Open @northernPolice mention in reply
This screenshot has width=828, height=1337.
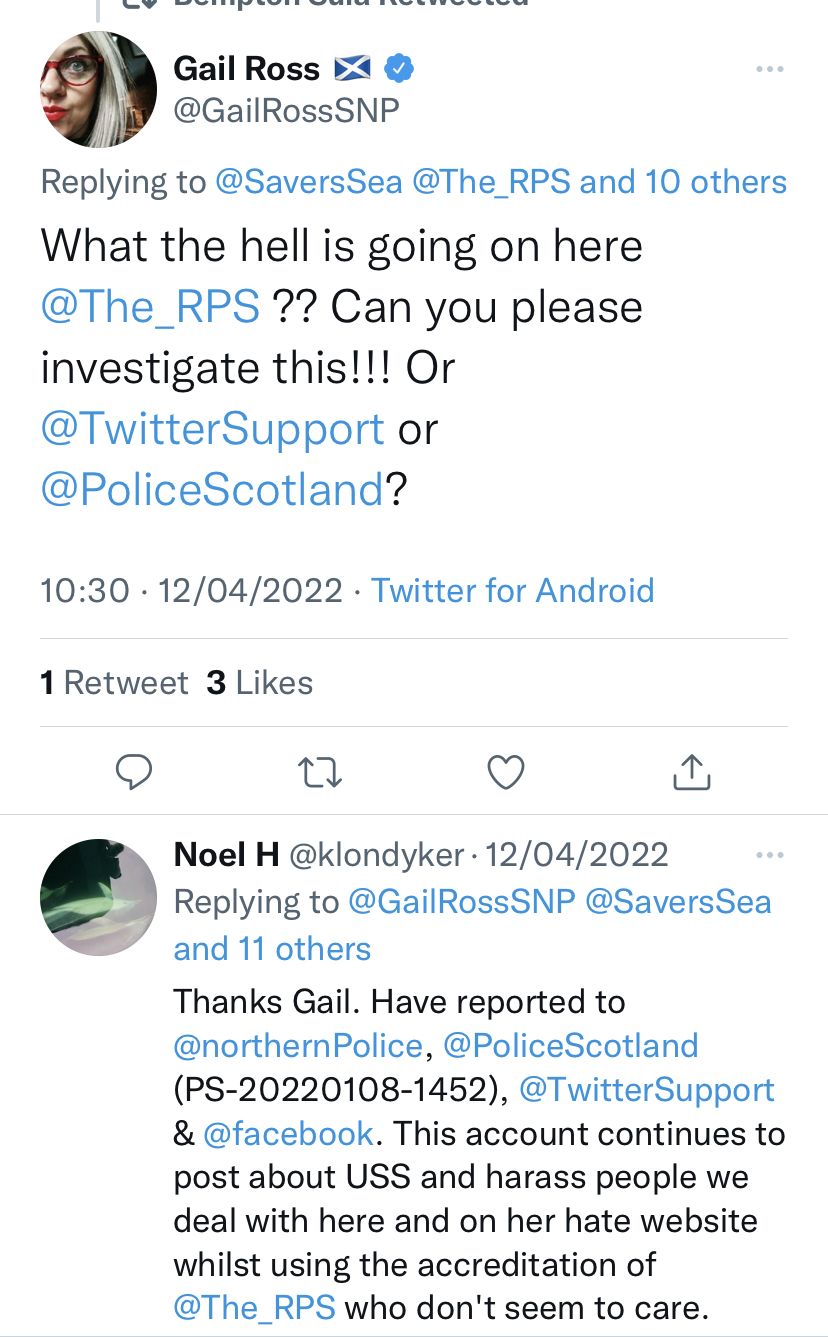coord(298,1045)
